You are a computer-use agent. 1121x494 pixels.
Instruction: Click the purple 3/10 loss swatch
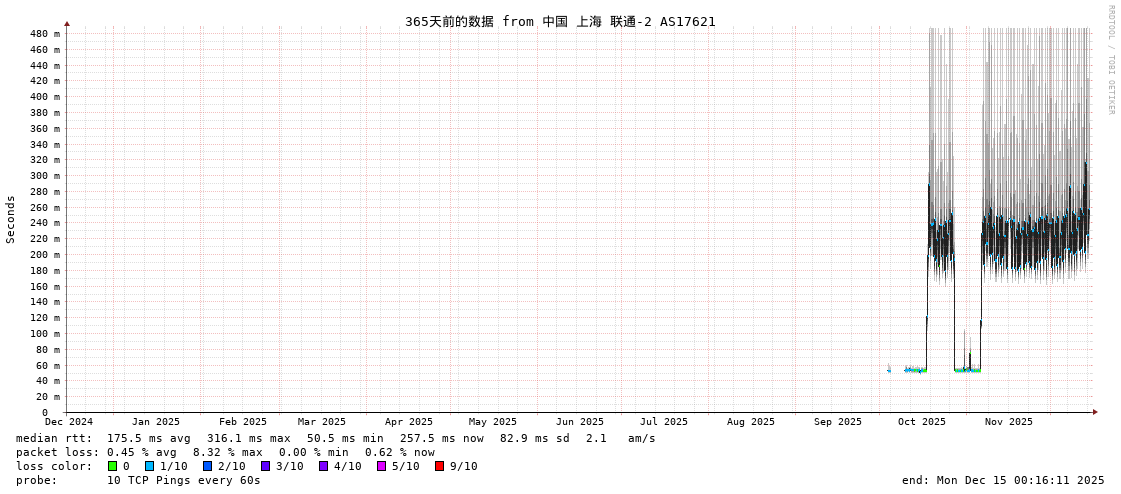(266, 466)
